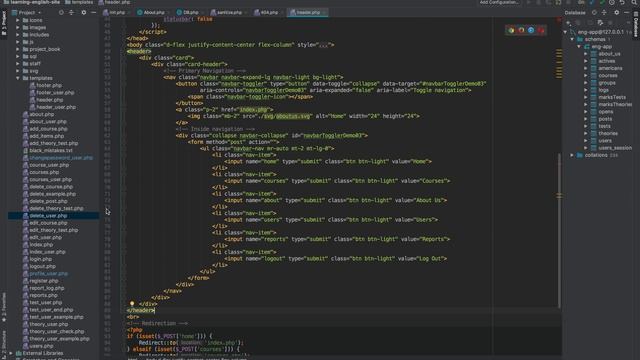Expand the sql folder
The height and width of the screenshot is (360, 640).
[x=18, y=56]
